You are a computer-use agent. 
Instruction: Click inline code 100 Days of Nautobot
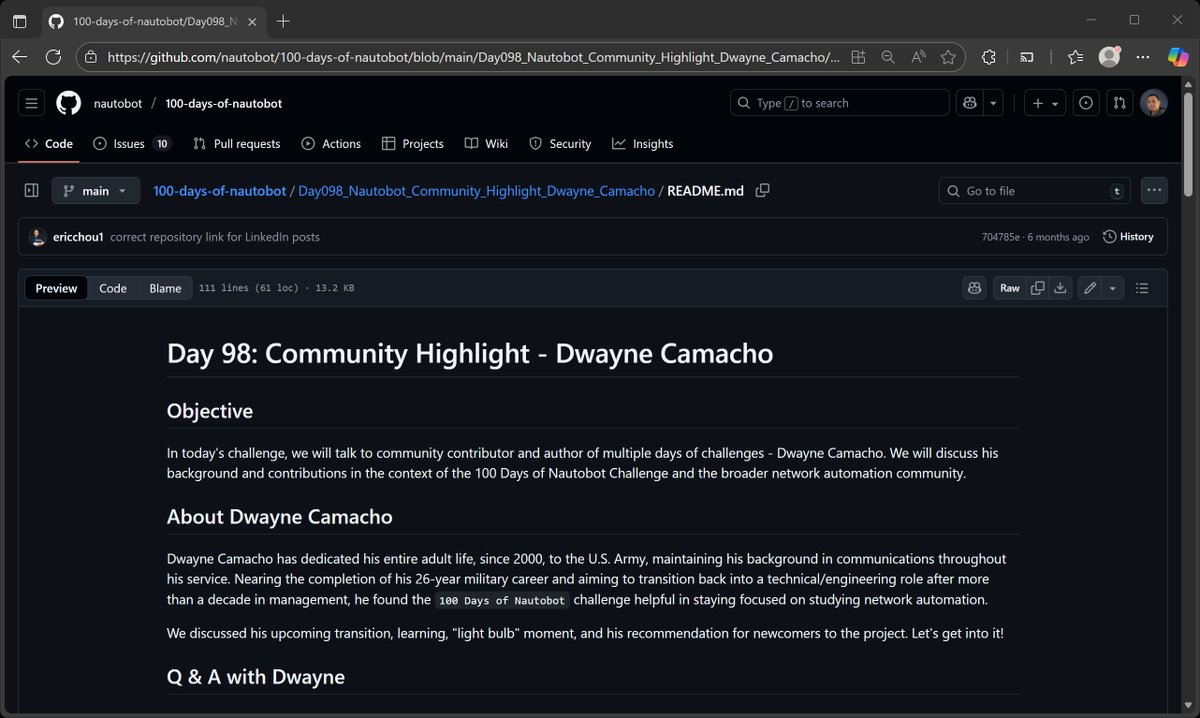[502, 600]
